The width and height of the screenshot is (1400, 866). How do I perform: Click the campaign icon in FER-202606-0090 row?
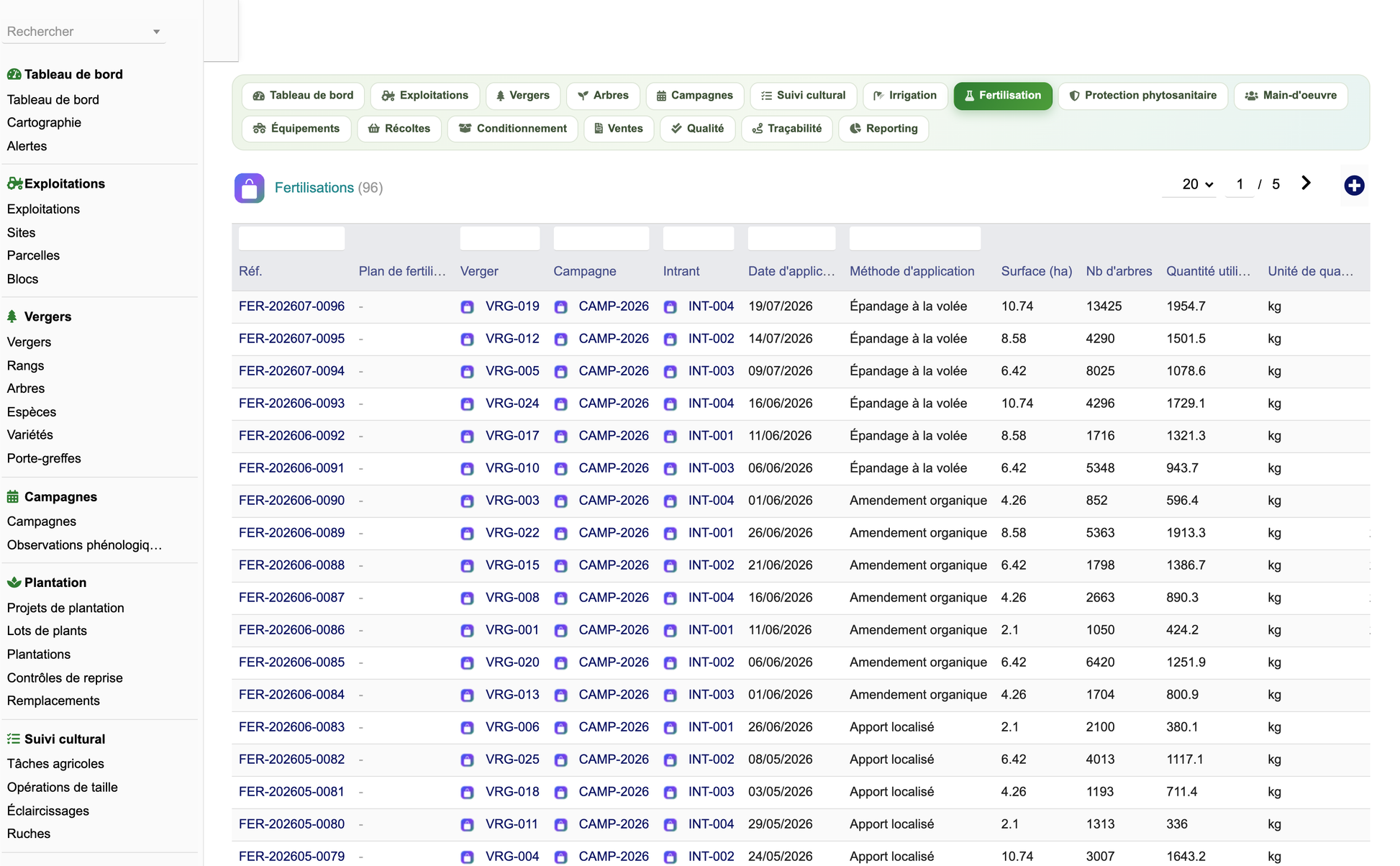[560, 501]
